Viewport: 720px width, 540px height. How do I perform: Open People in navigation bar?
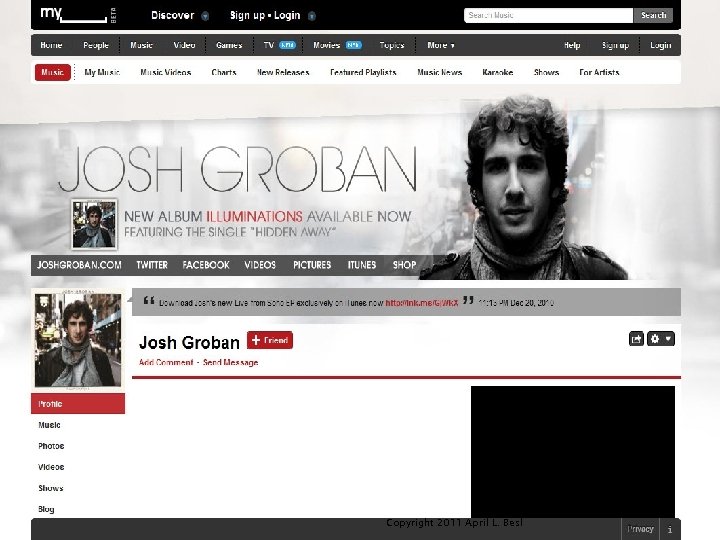[x=96, y=45]
